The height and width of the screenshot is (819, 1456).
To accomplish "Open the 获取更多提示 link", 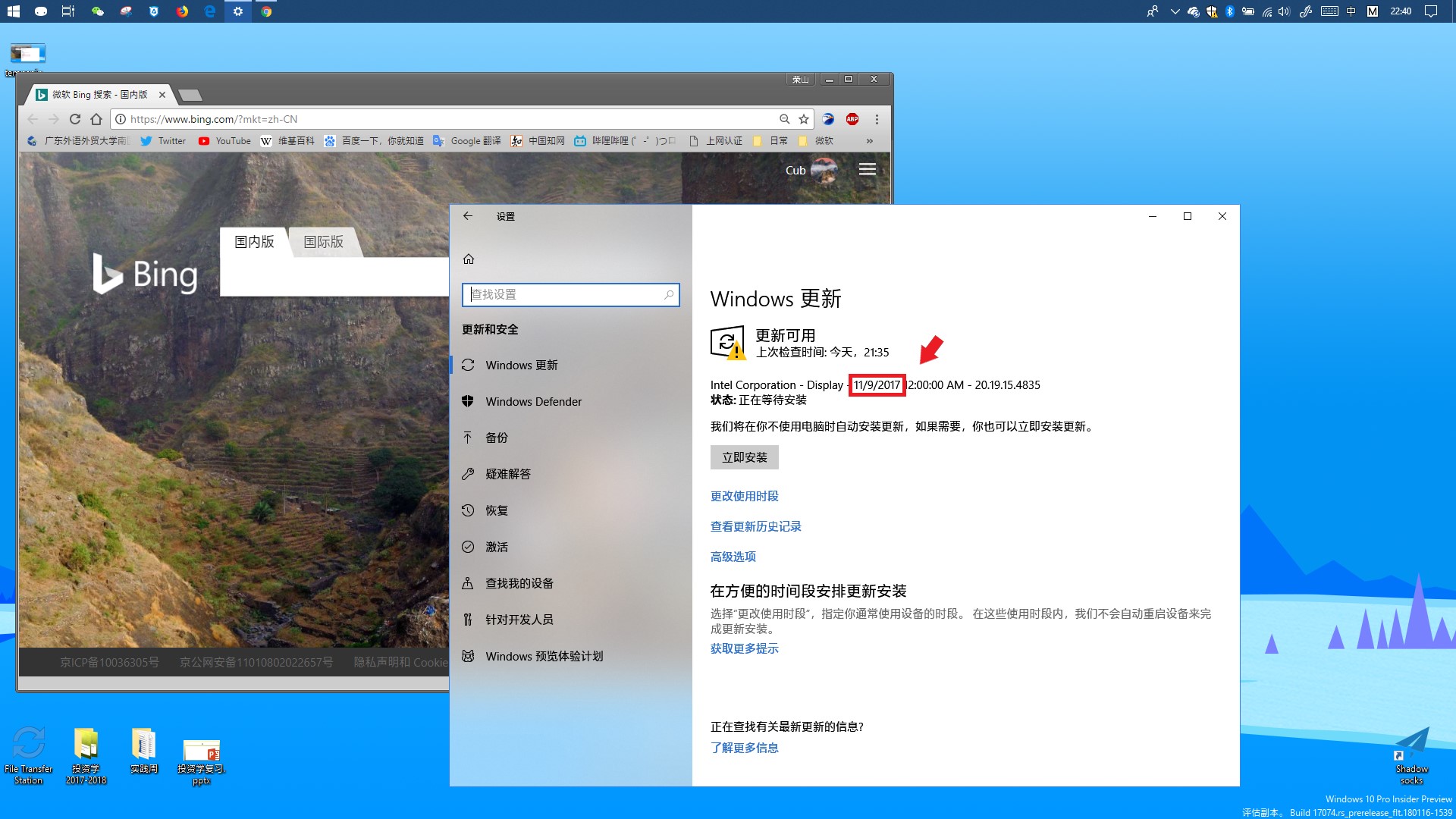I will [x=744, y=648].
